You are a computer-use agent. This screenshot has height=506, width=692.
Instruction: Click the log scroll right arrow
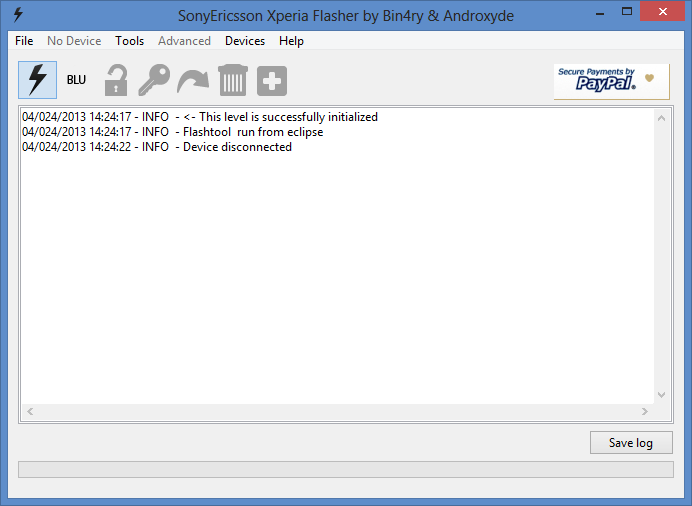[x=645, y=412]
